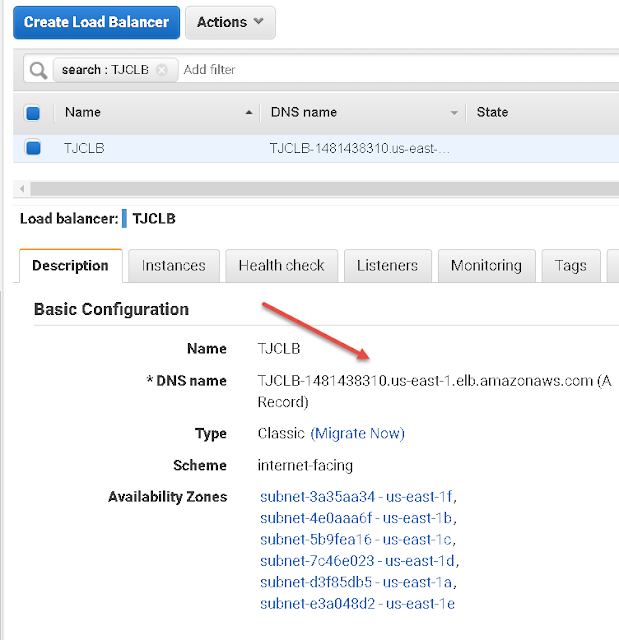
Task: Click the internet-facing scheme value
Action: [x=305, y=465]
